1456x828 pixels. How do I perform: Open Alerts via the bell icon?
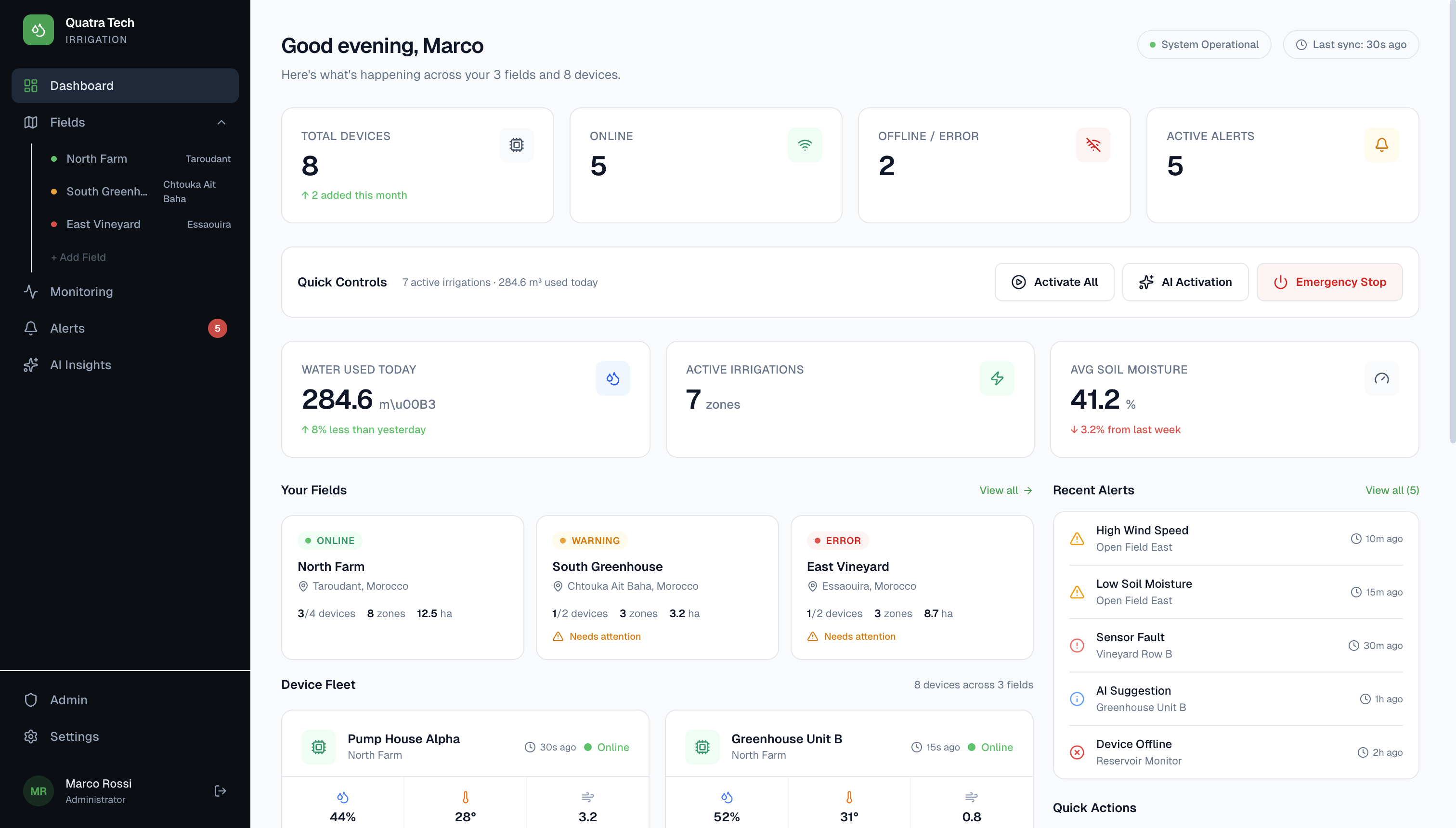click(31, 328)
